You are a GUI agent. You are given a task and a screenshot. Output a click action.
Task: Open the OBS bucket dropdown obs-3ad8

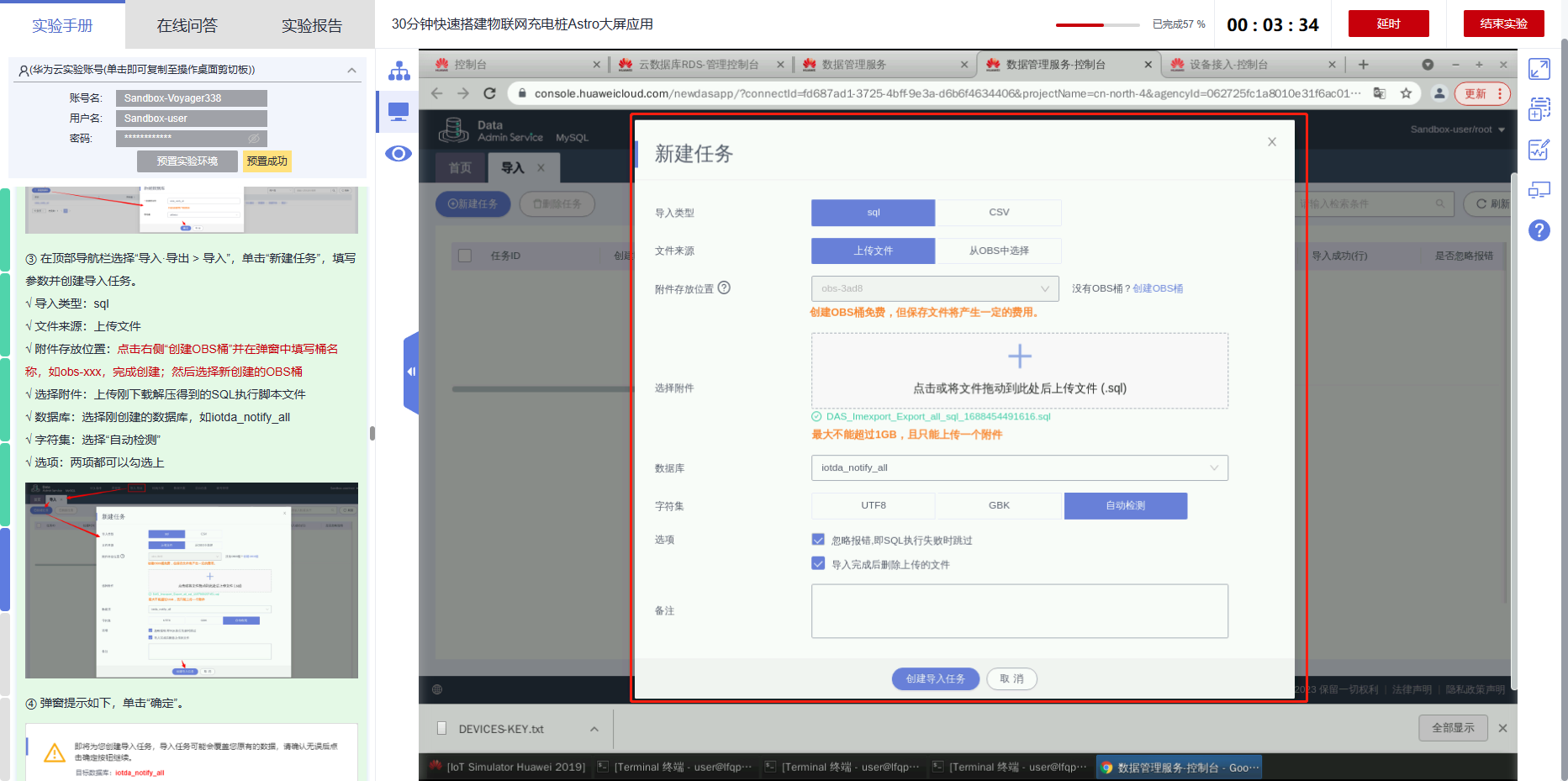pos(935,288)
